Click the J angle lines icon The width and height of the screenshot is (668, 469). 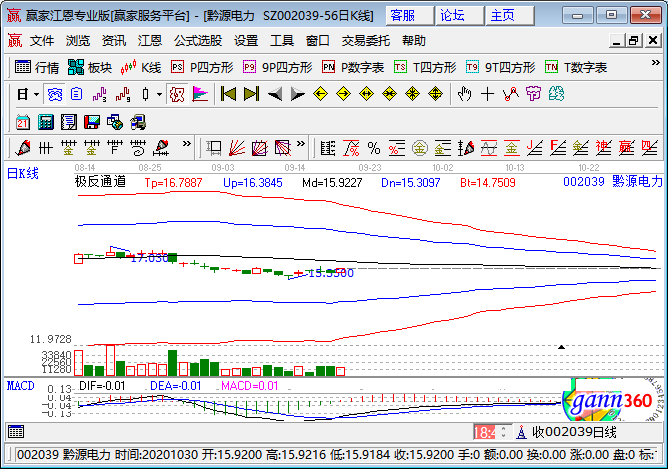(535, 148)
